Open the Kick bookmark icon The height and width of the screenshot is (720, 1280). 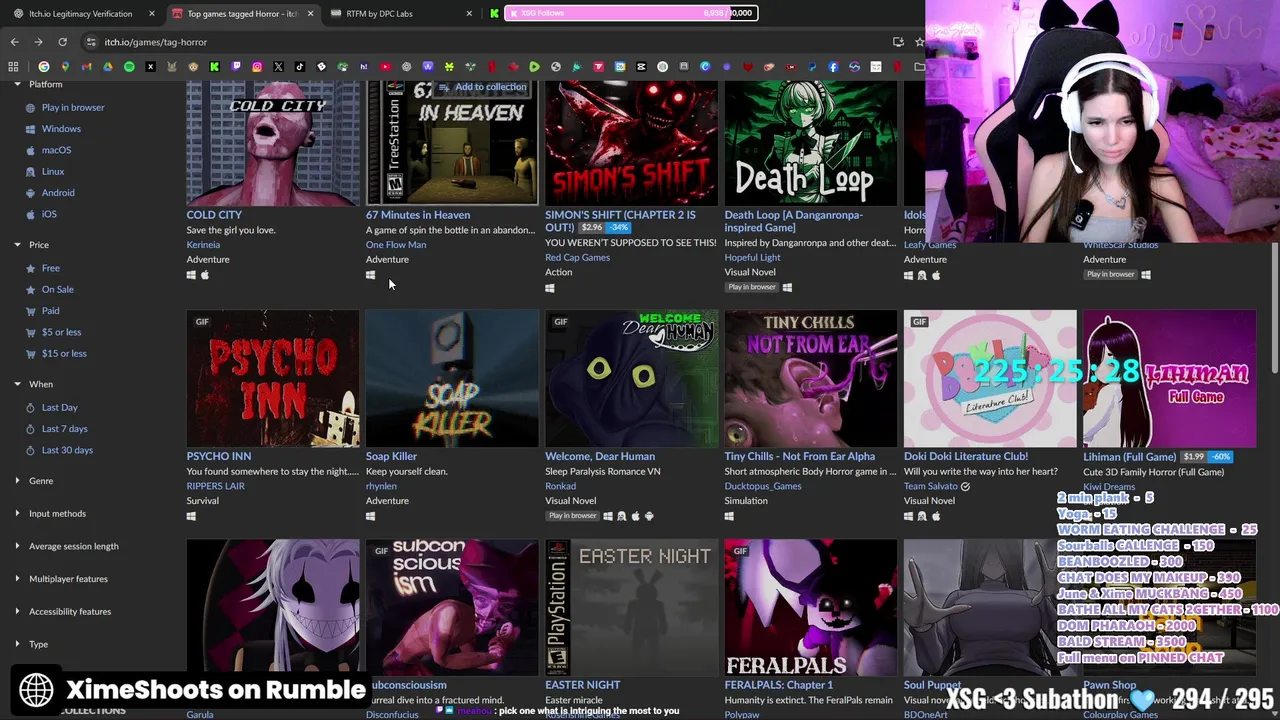pyautogui.click(x=214, y=67)
